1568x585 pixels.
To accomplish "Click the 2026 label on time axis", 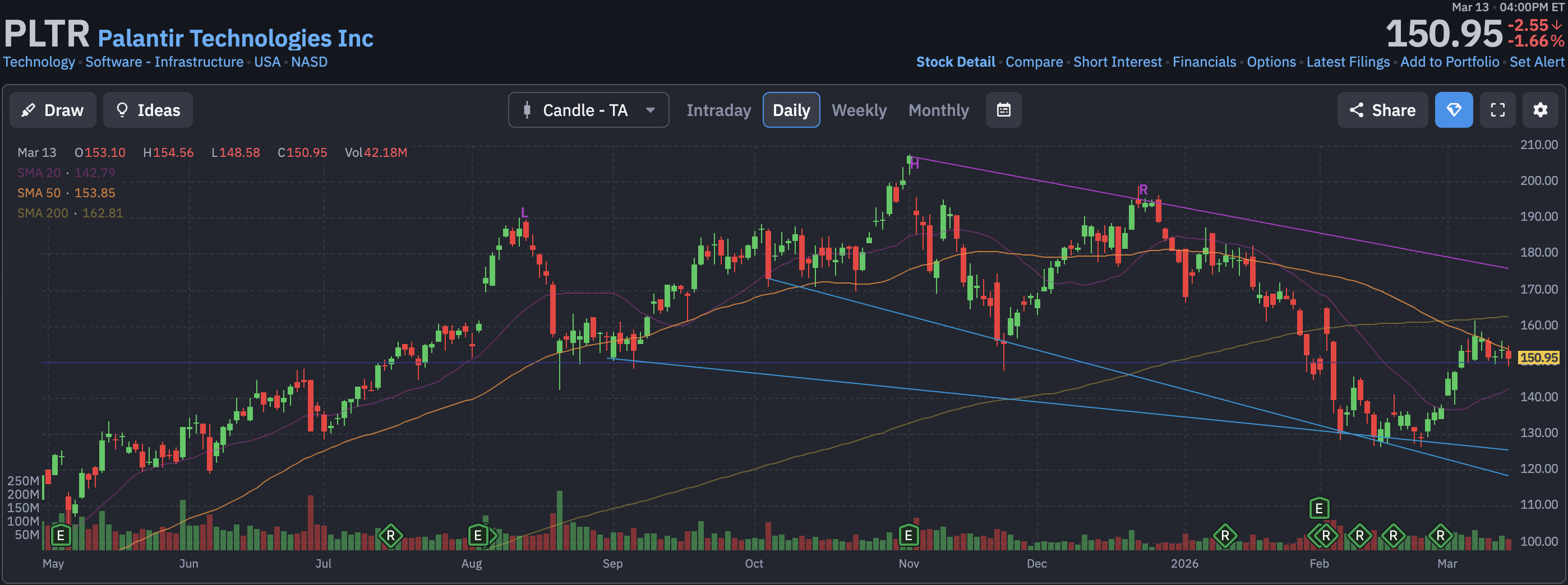I will (1184, 563).
